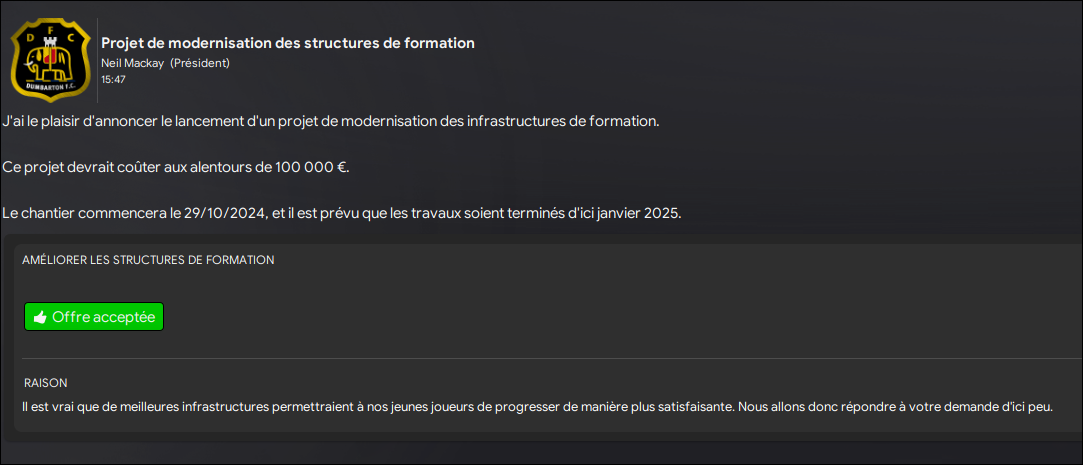Click the sentence J'ai le plaisir d'annoncer

[x=331, y=122]
